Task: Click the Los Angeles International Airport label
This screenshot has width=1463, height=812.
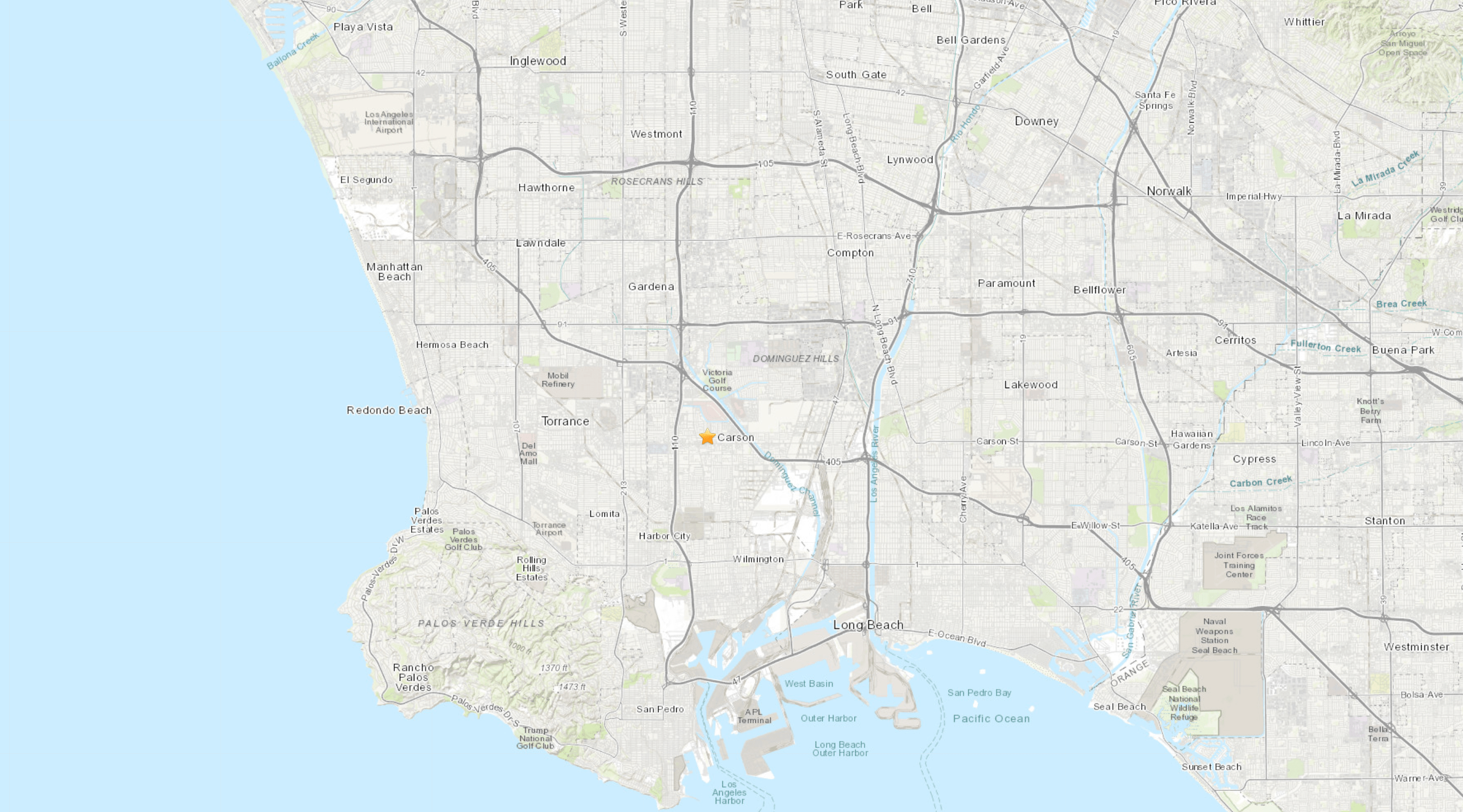Action: coord(388,122)
